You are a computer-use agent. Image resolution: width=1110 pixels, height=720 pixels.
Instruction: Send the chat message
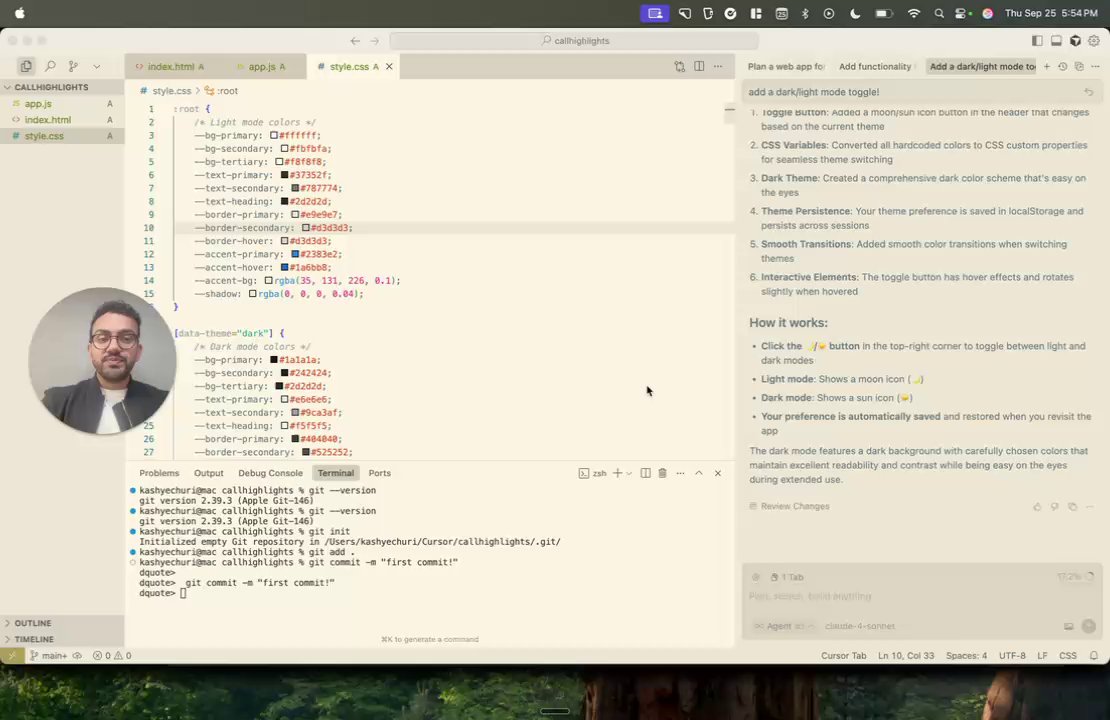[x=1089, y=626]
